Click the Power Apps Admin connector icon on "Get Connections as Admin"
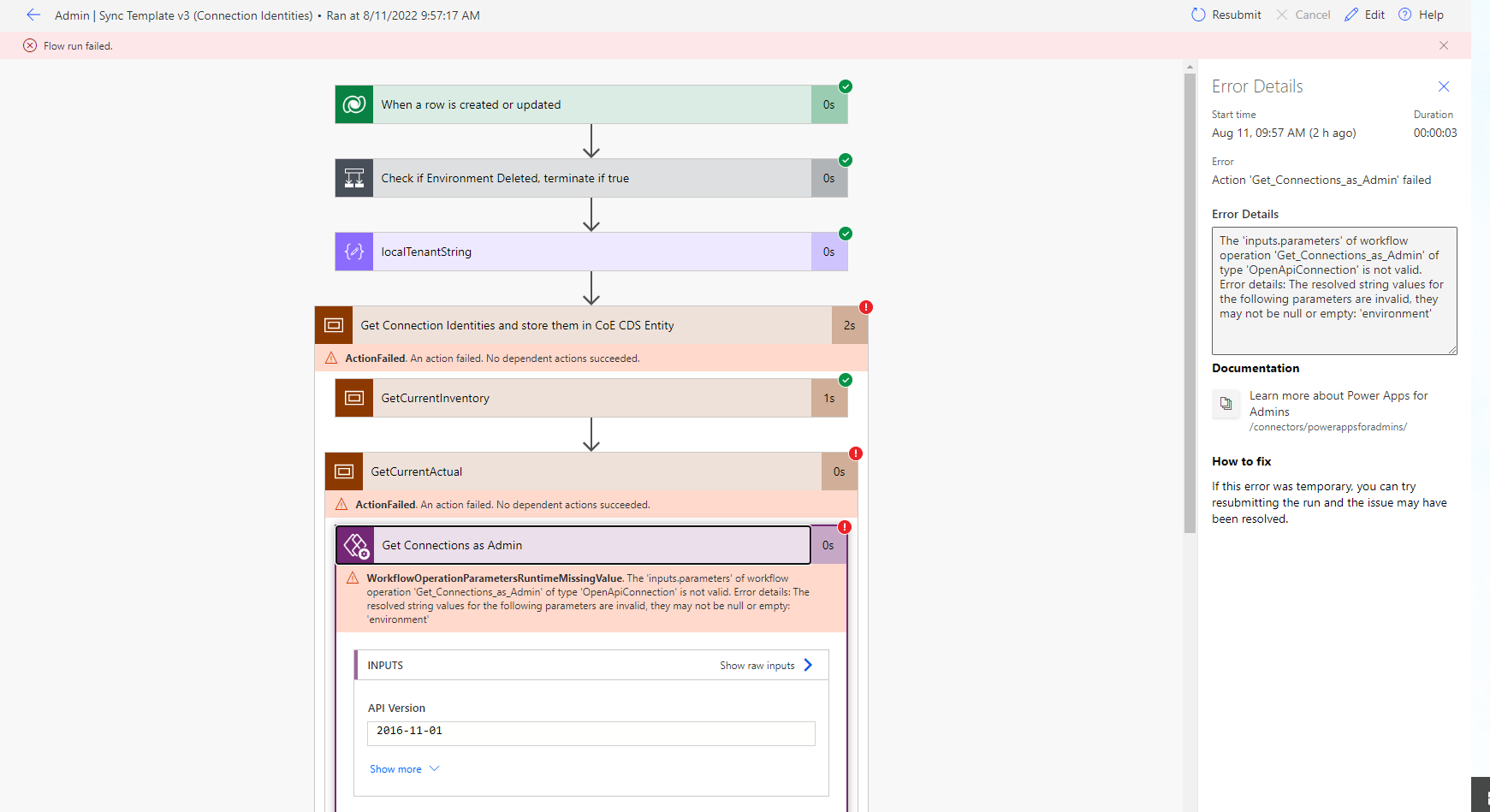 [x=356, y=544]
